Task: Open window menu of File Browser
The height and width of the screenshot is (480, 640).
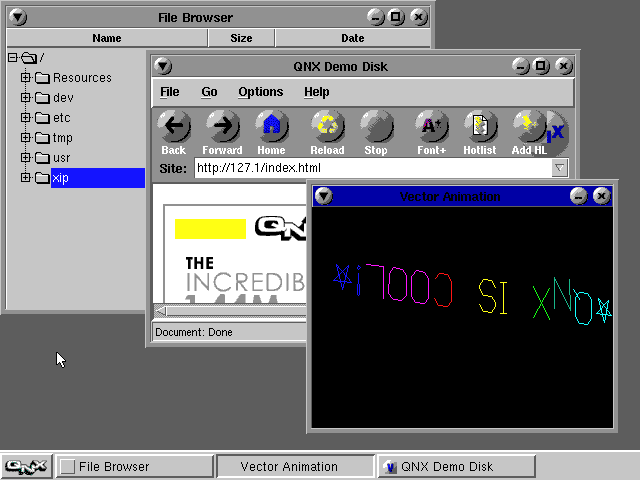Action: (18, 17)
